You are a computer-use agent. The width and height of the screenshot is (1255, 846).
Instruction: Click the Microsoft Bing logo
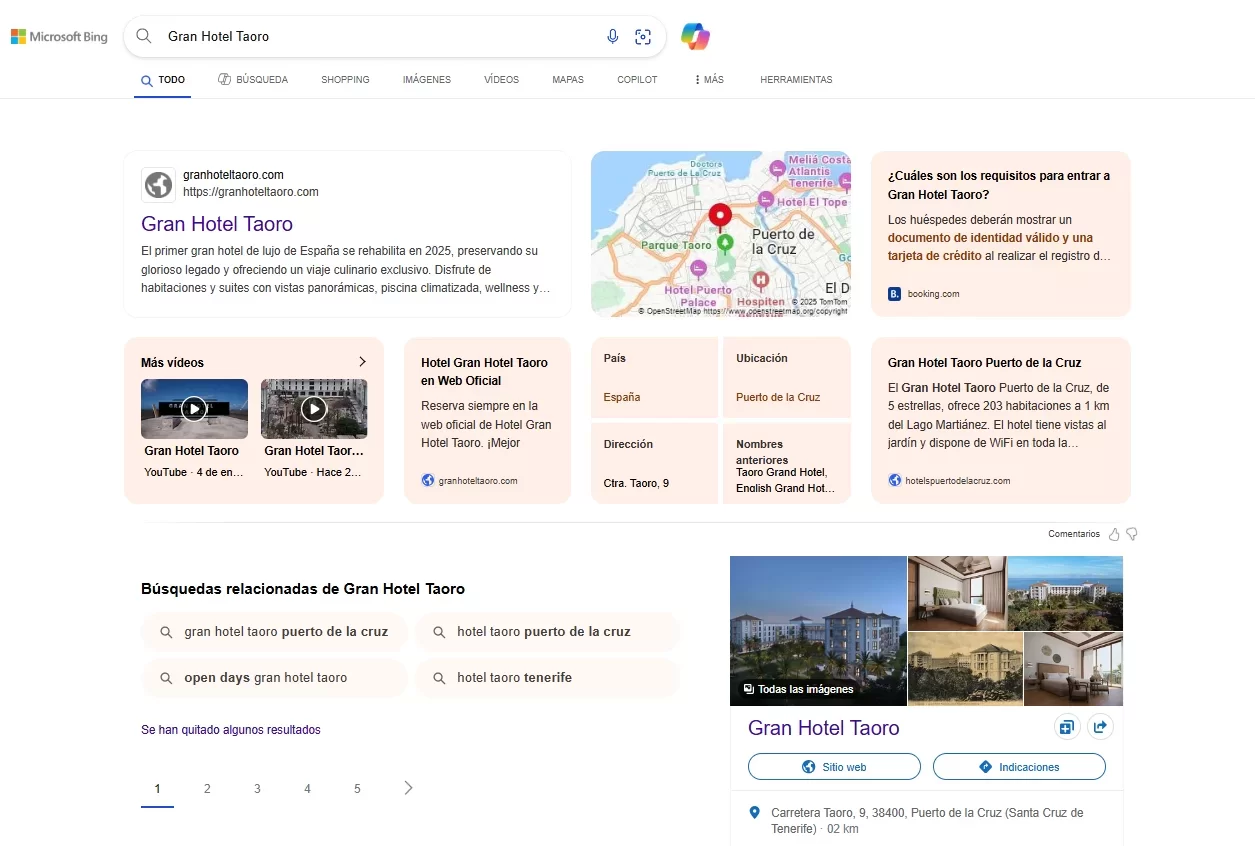coord(59,37)
